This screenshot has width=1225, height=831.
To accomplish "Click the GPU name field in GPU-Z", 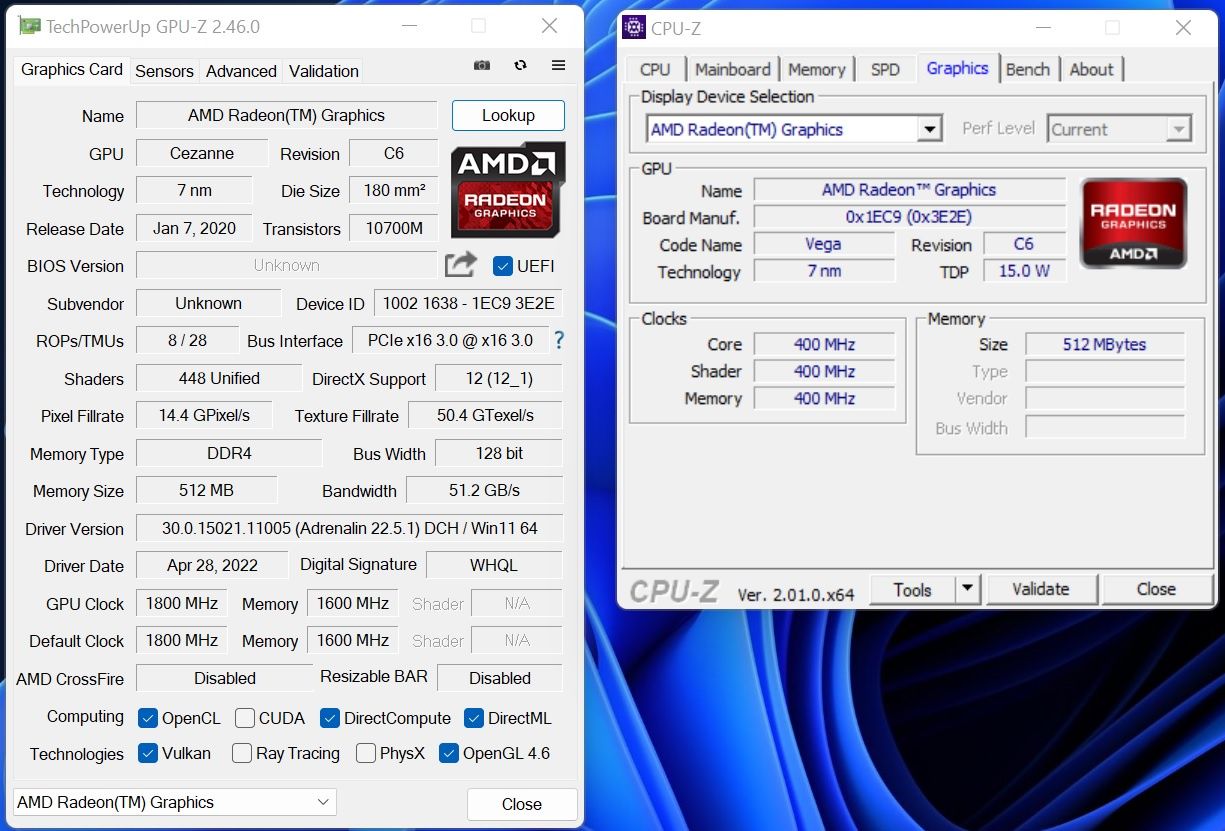I will click(286, 115).
